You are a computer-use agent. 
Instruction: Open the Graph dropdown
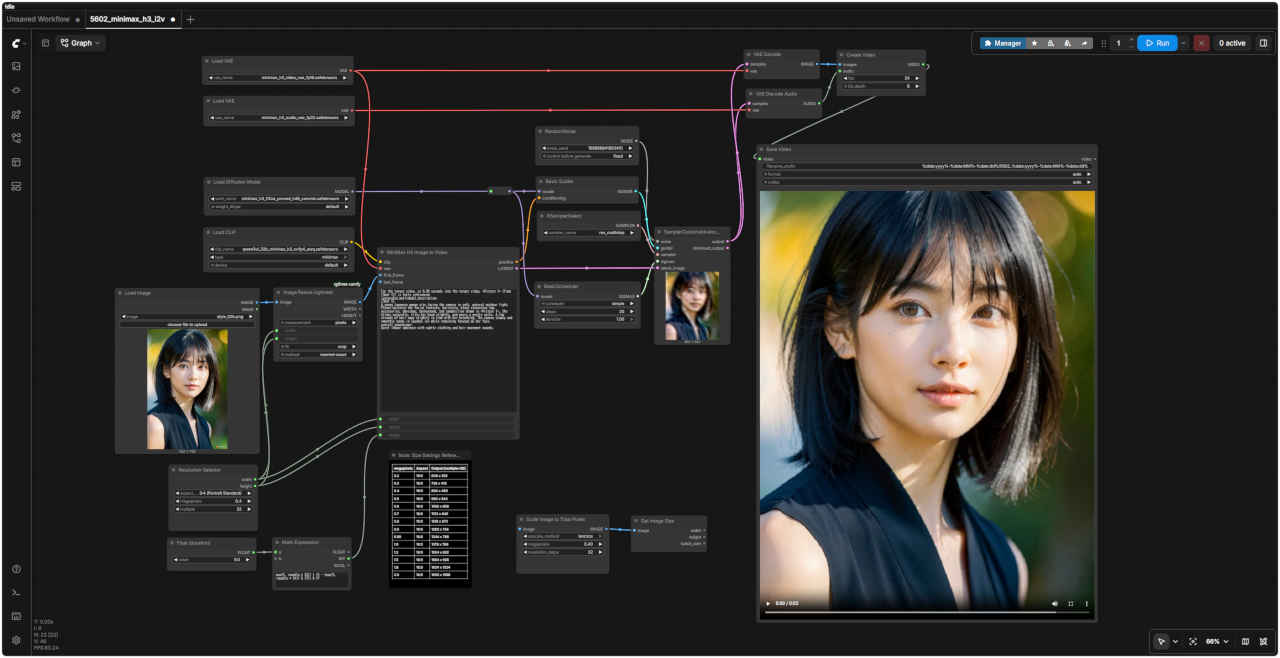click(x=81, y=43)
